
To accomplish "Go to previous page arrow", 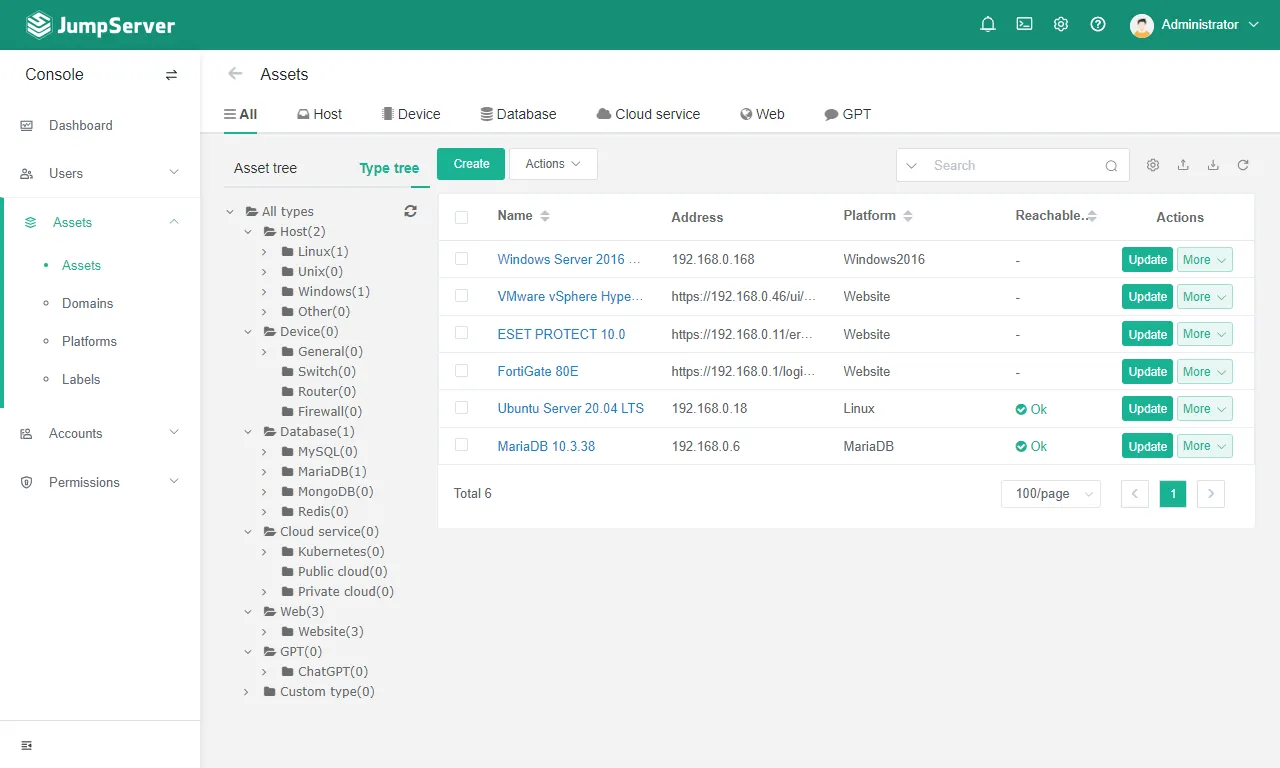I will point(1135,494).
